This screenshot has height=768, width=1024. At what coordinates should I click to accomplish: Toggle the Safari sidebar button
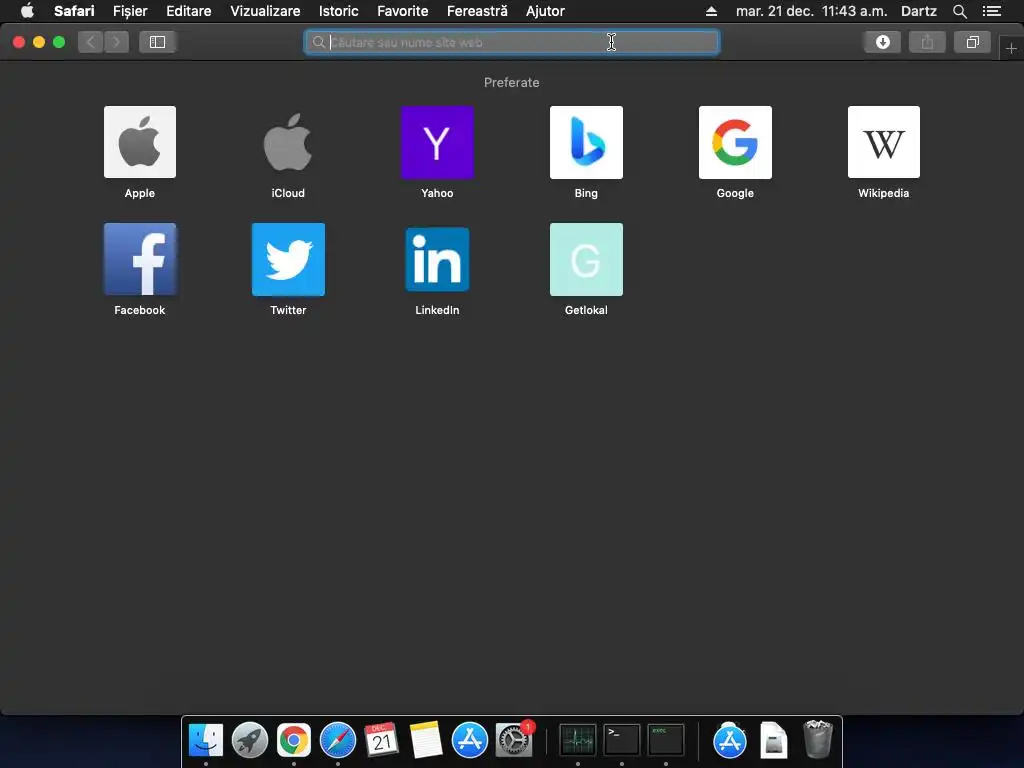157,42
